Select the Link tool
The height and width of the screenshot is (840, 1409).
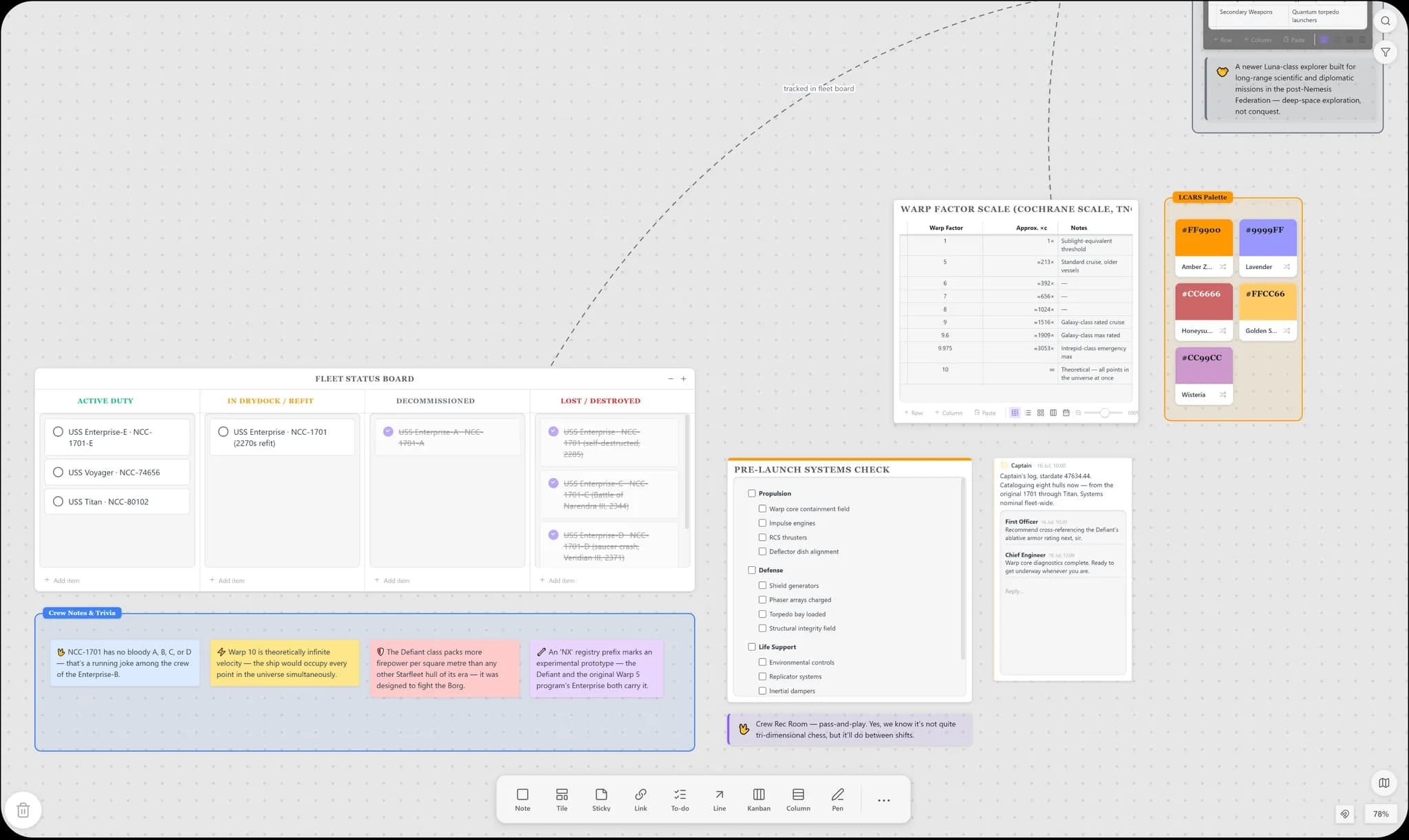(641, 799)
